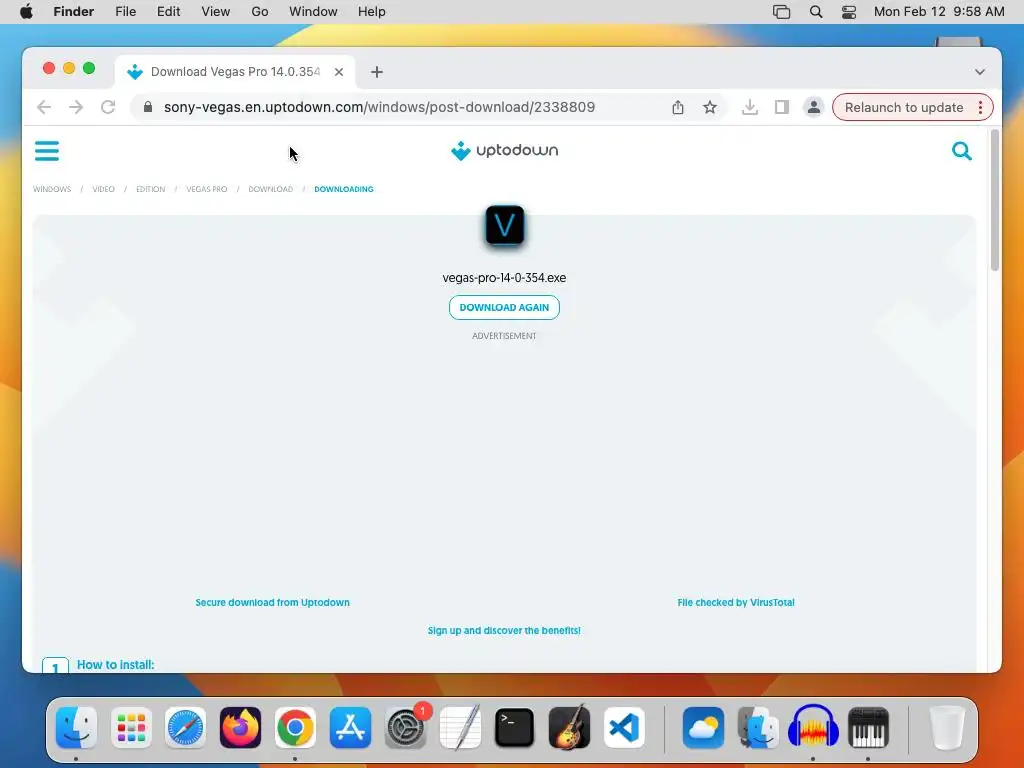Open the piano keyboard app in the Dock
This screenshot has height=768, width=1024.
[x=868, y=727]
